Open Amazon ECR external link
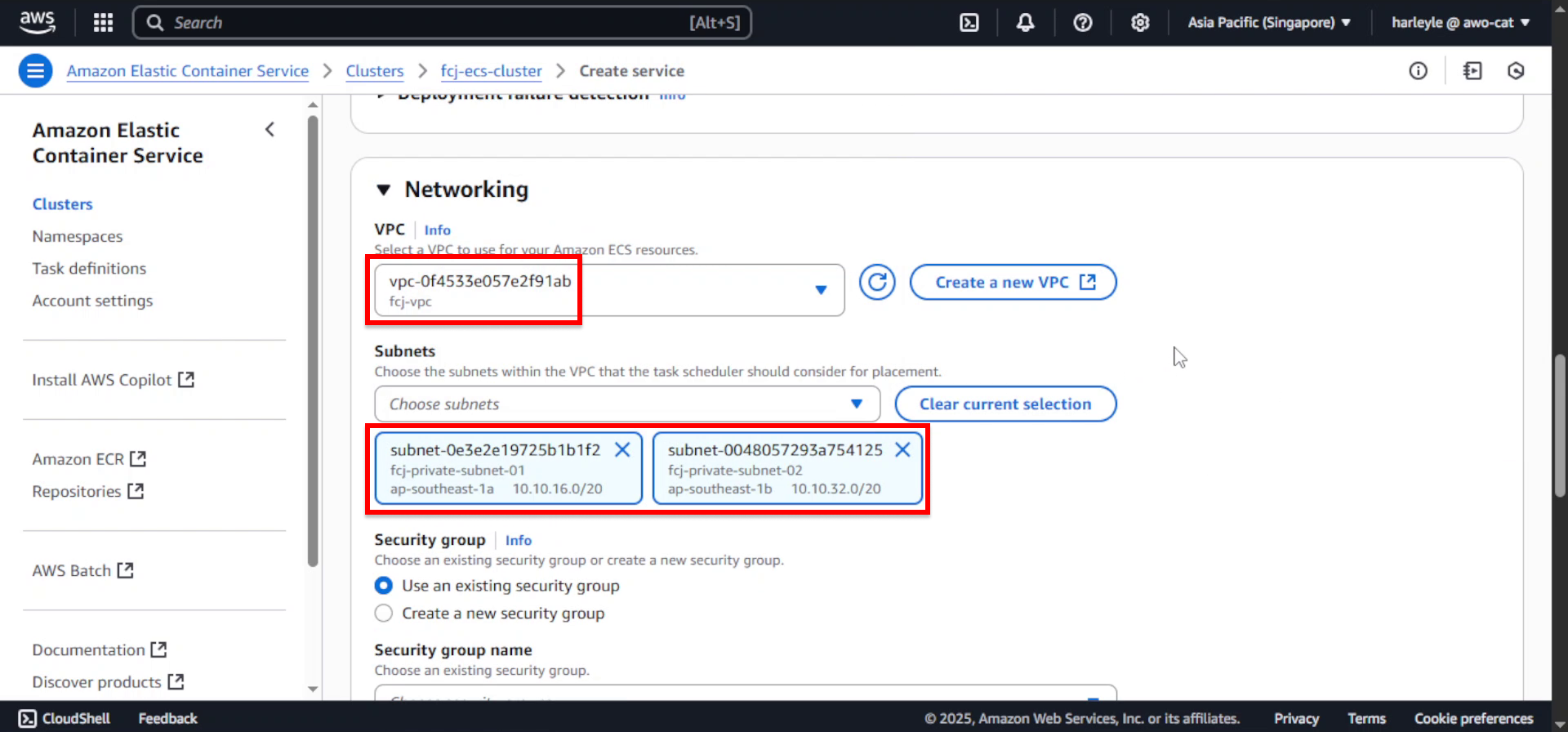Image resolution: width=1568 pixels, height=732 pixels. point(89,459)
